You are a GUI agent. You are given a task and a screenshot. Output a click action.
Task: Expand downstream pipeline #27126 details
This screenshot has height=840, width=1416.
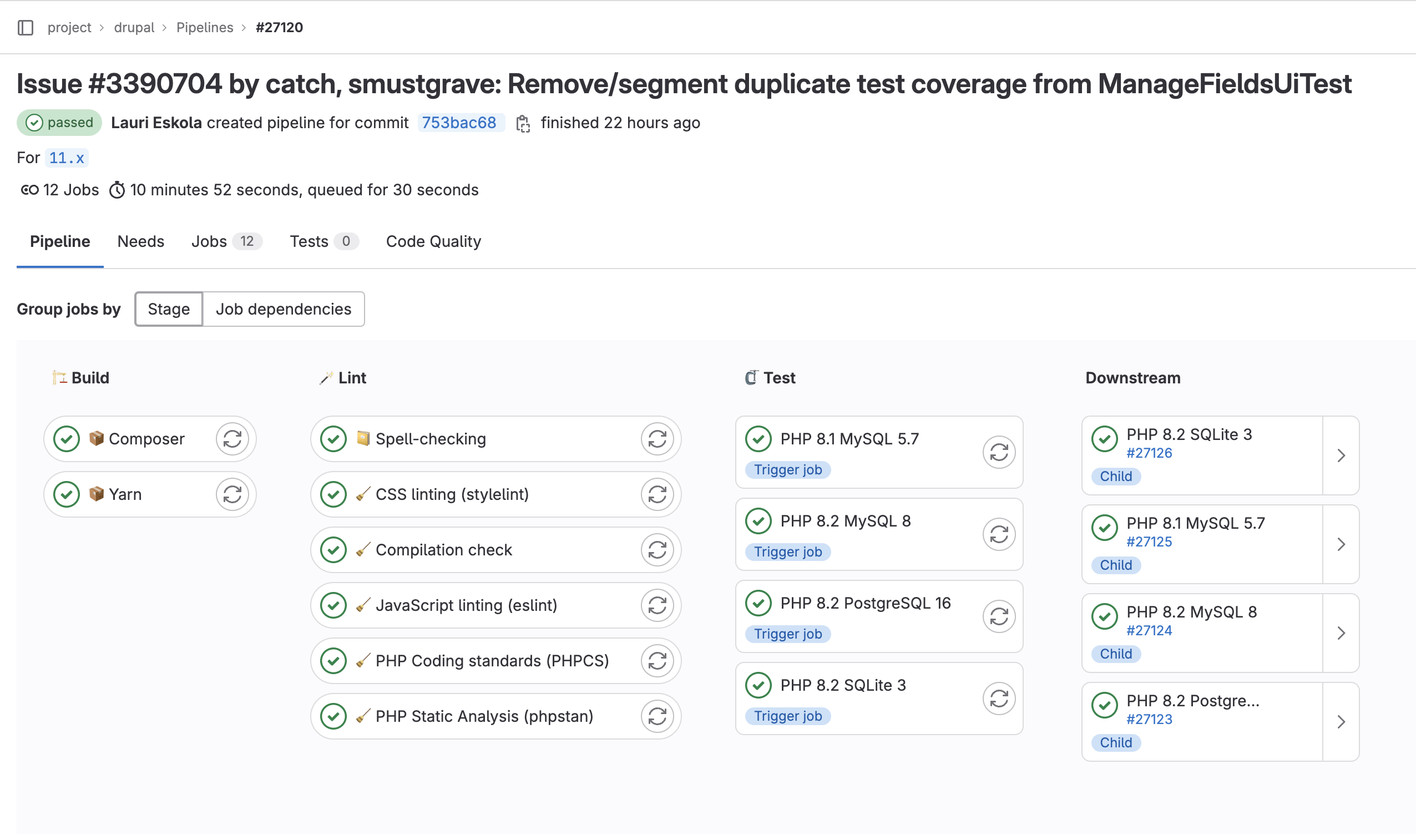[x=1341, y=455]
